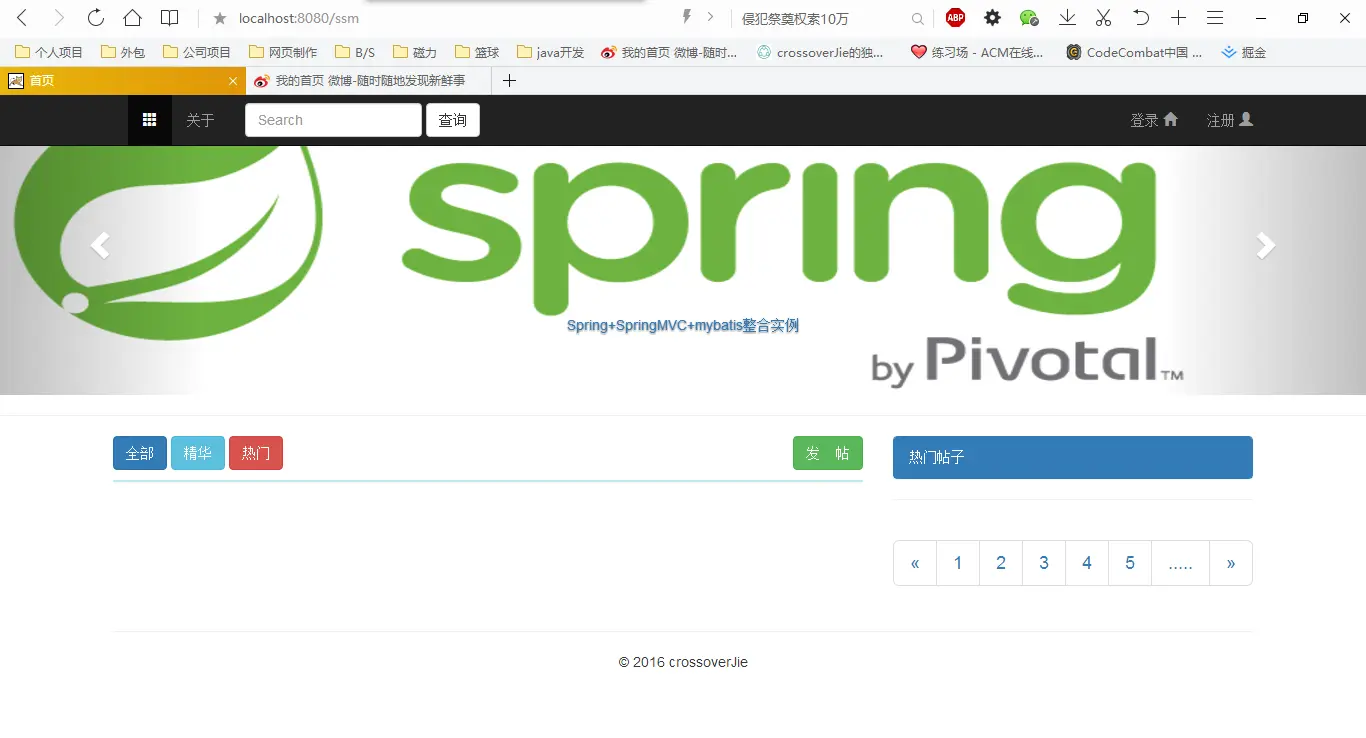Screen dimensions: 1366x738
Task: Click the site Search input field
Action: [333, 120]
